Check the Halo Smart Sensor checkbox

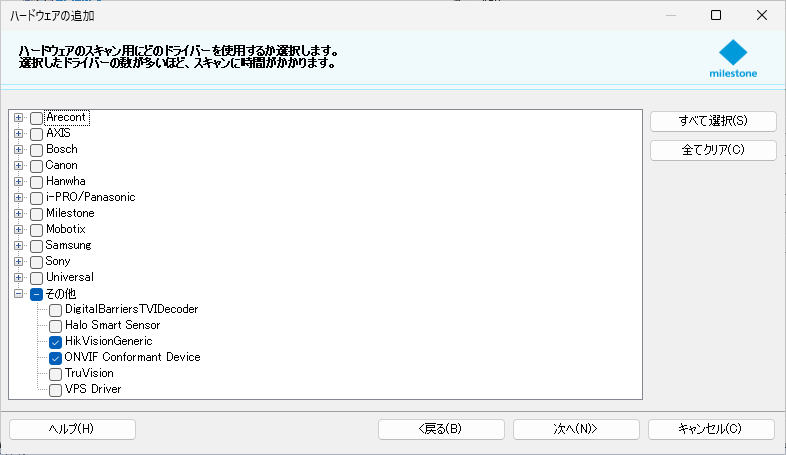[55, 326]
